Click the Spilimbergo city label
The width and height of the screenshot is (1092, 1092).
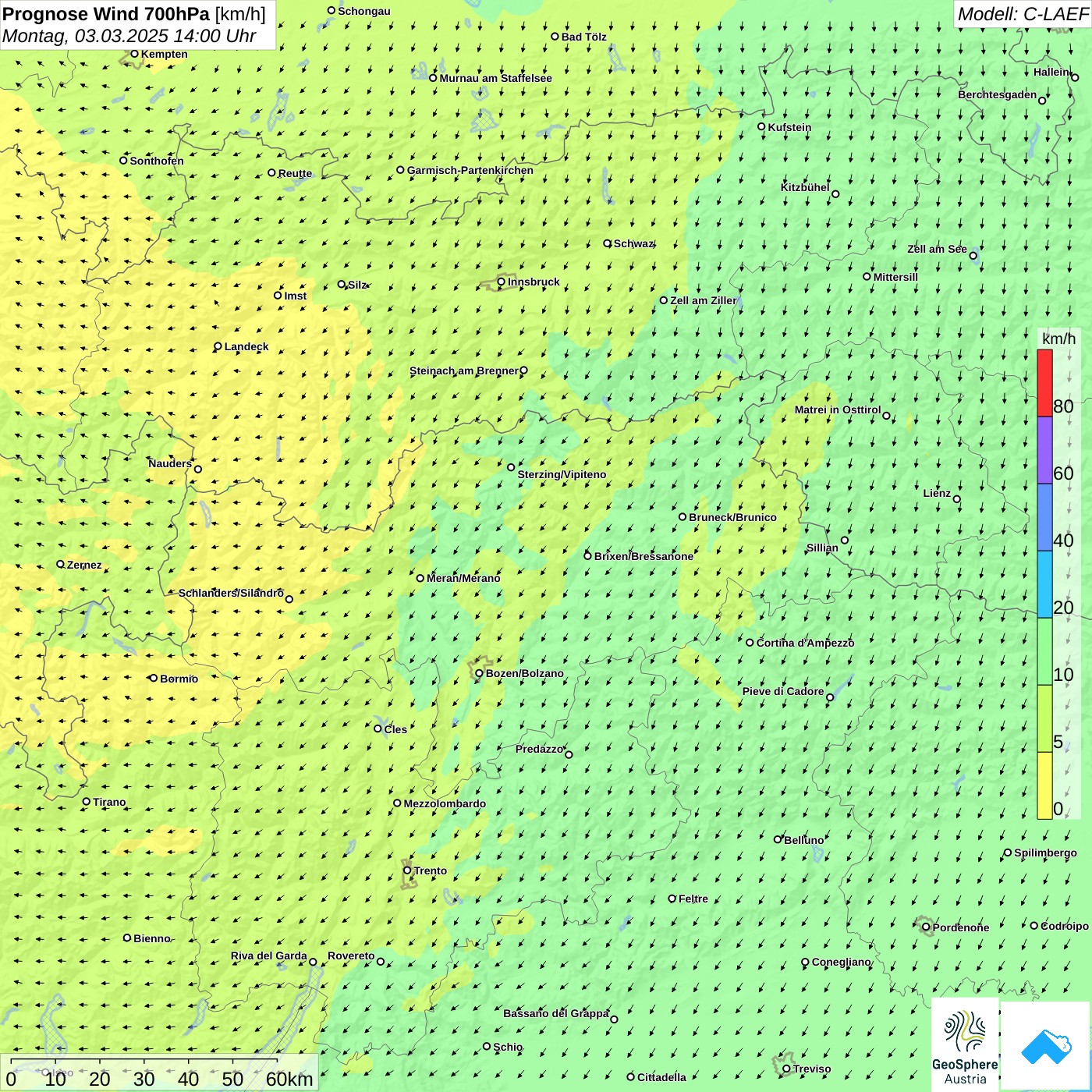pos(1045,853)
